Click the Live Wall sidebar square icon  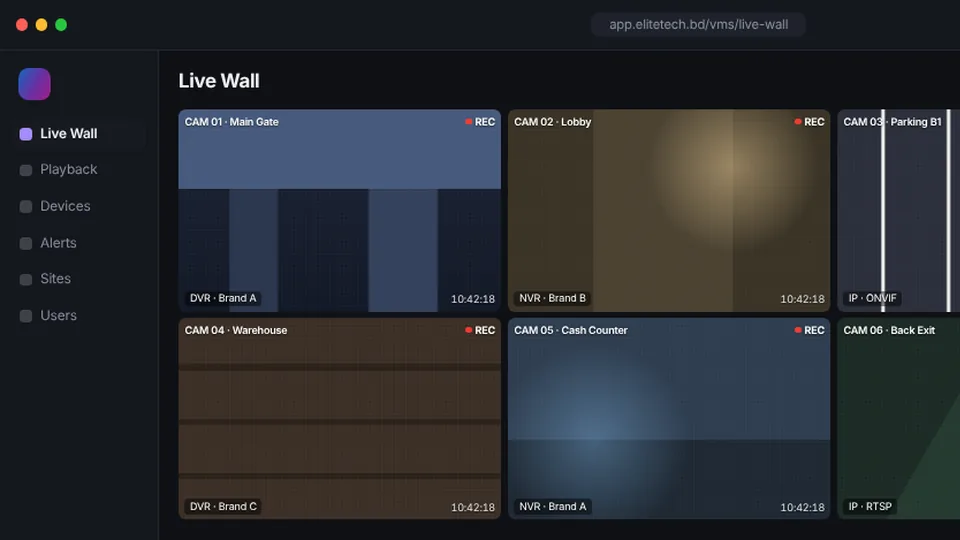click(x=26, y=134)
